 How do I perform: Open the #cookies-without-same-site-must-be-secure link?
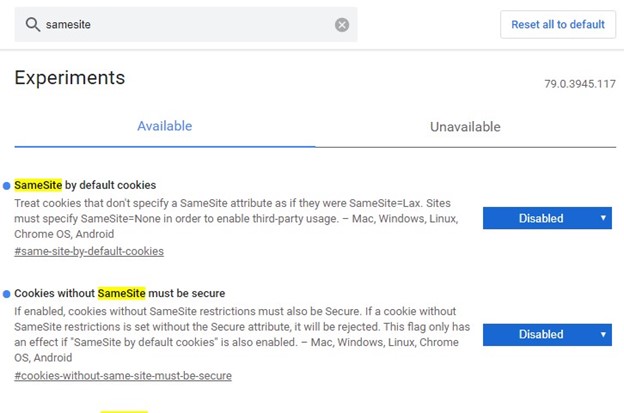pos(123,376)
